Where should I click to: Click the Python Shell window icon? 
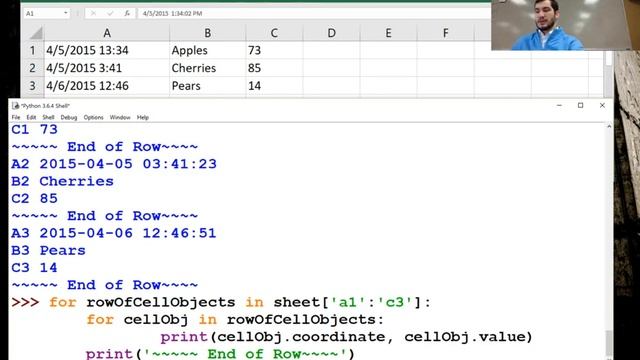(x=16, y=106)
